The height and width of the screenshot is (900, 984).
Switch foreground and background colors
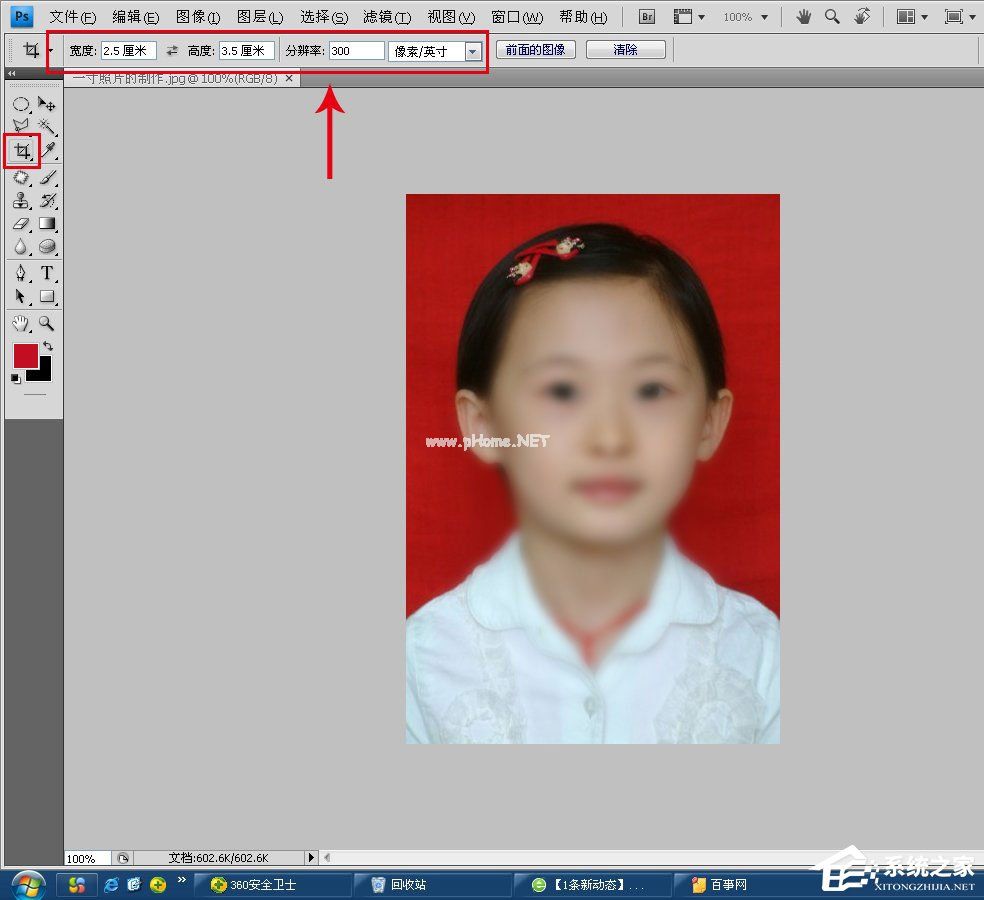[48, 346]
